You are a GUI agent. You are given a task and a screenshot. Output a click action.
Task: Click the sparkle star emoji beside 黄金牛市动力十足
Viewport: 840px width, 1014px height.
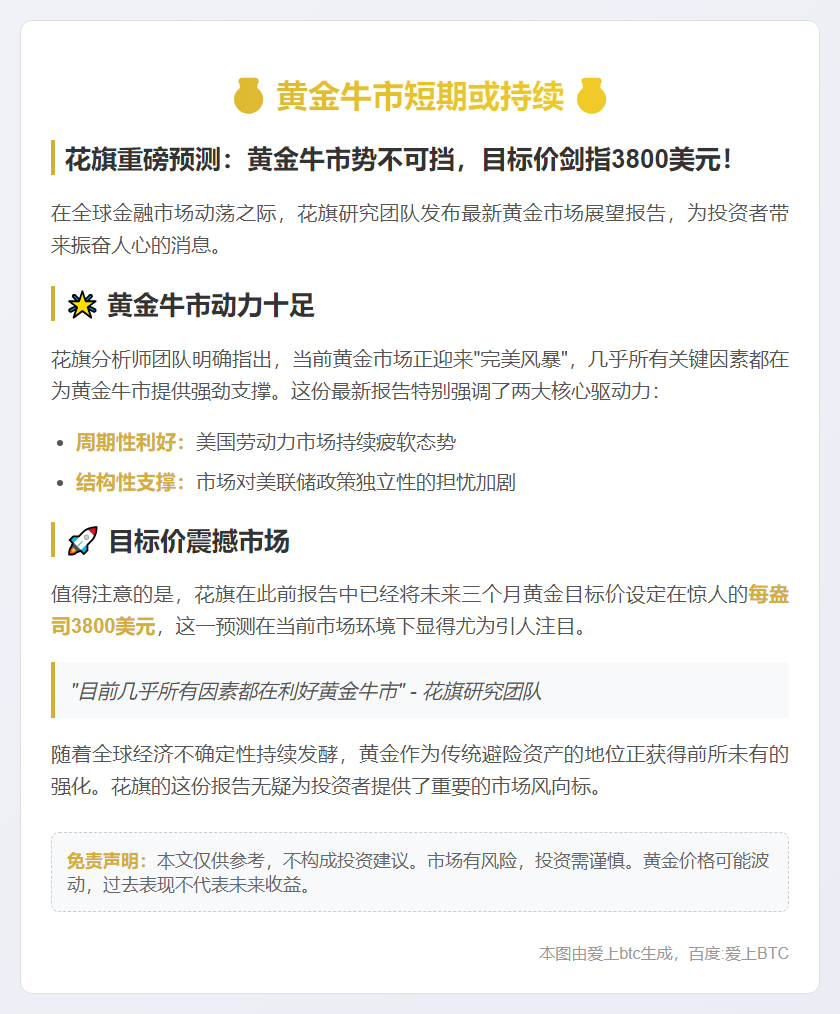(x=82, y=305)
